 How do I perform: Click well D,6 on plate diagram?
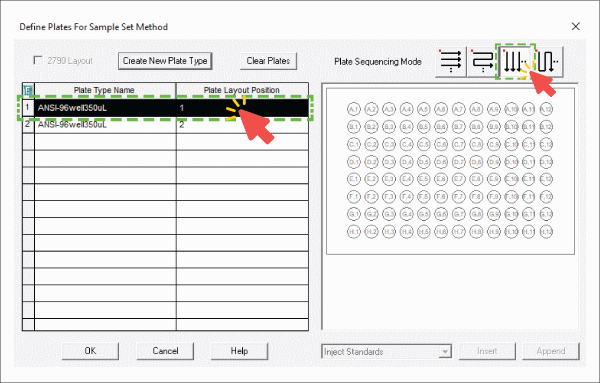[x=441, y=161]
